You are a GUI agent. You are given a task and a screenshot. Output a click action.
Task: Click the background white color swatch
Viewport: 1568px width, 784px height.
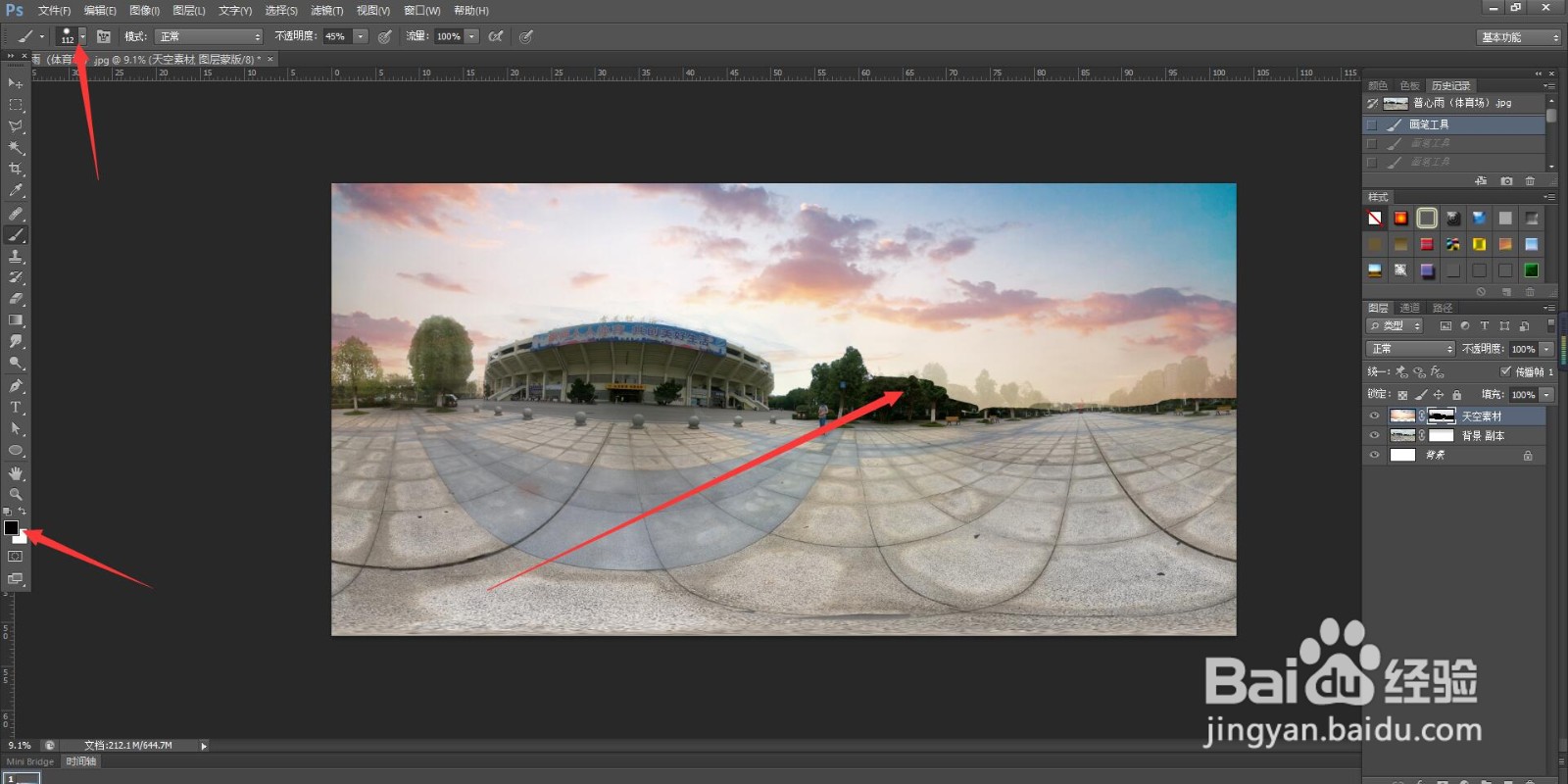pos(22,539)
